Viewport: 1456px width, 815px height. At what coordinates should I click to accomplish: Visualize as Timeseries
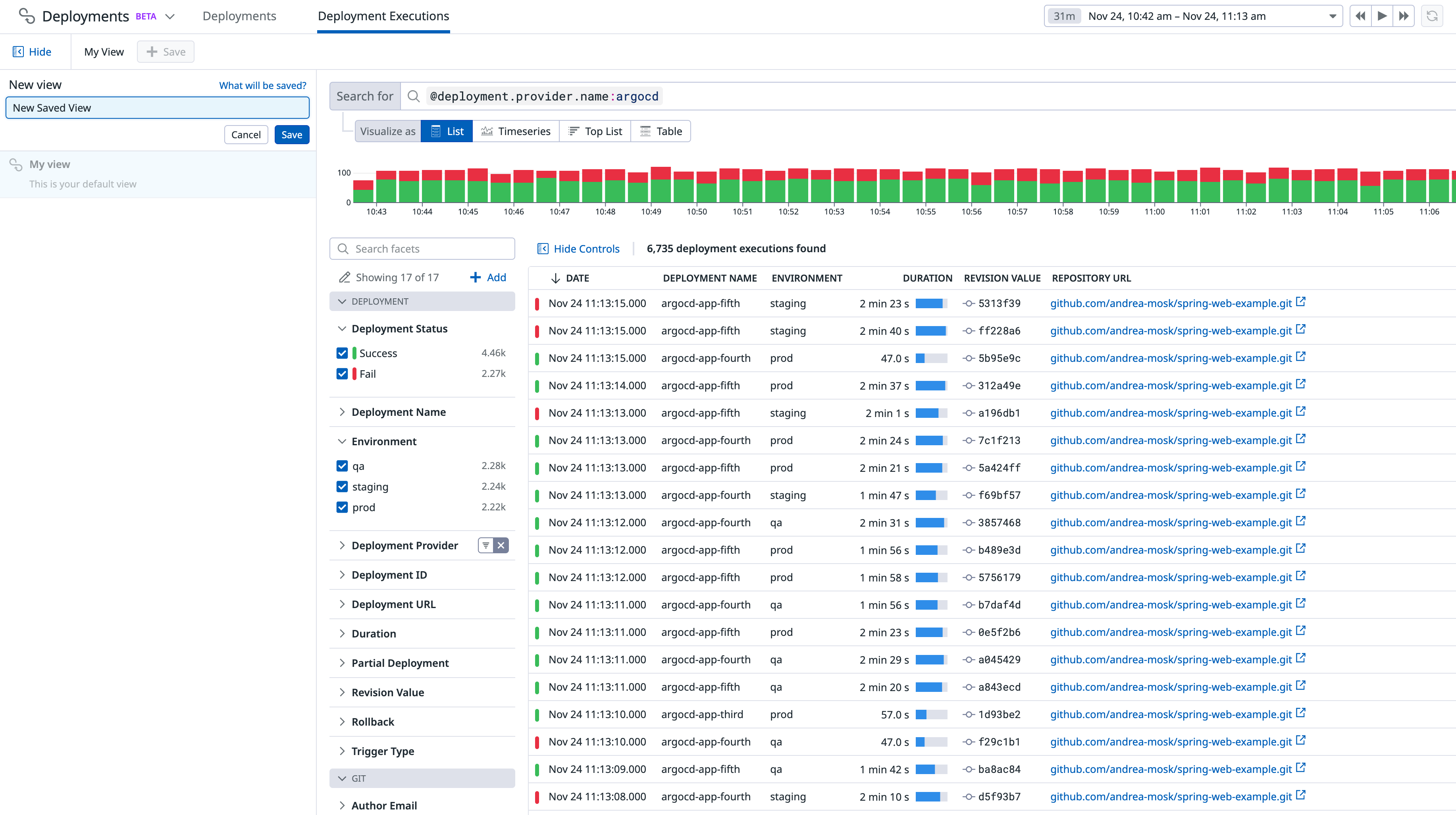[x=516, y=131]
